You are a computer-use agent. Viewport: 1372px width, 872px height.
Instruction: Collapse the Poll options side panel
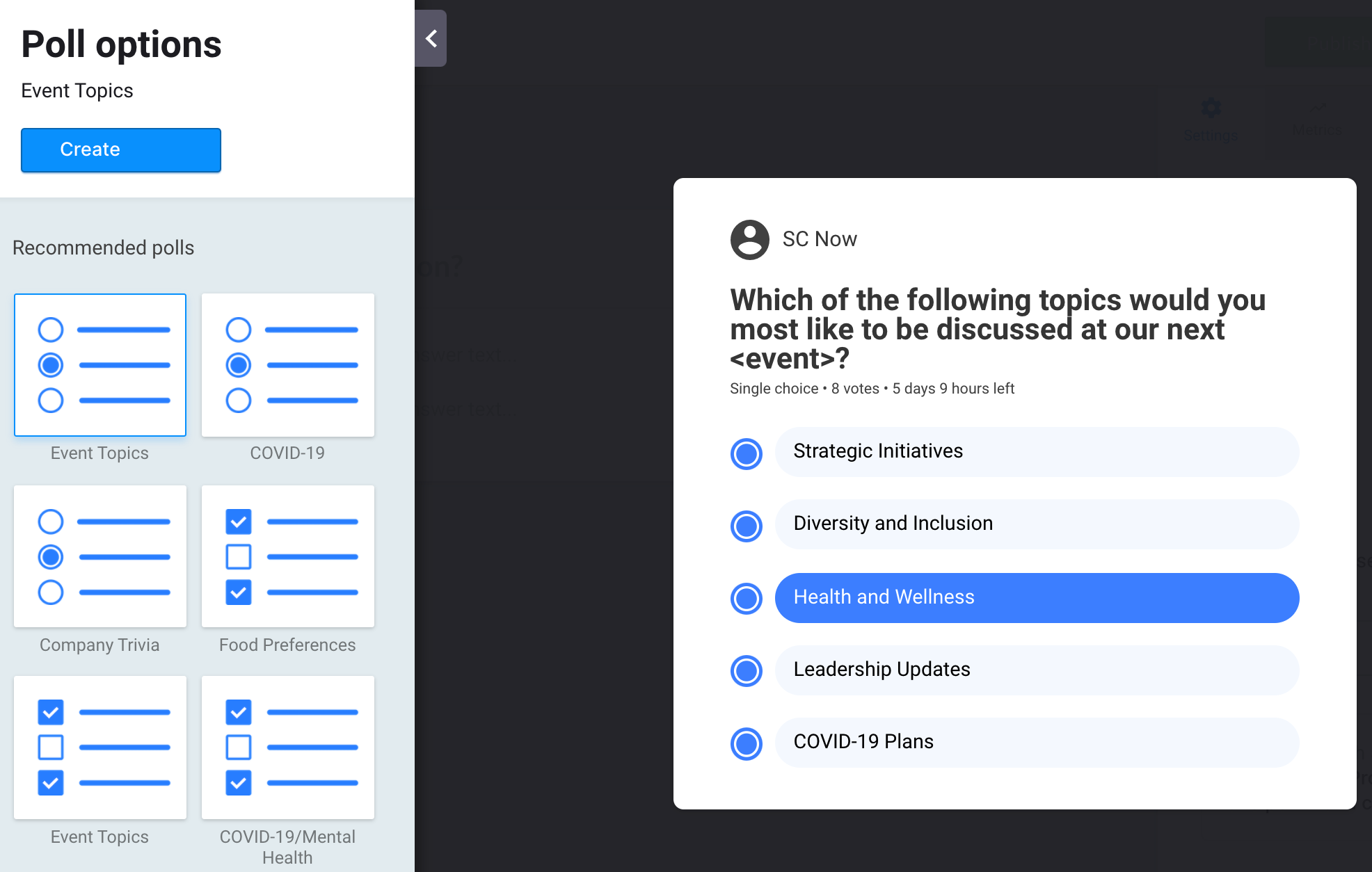431,38
